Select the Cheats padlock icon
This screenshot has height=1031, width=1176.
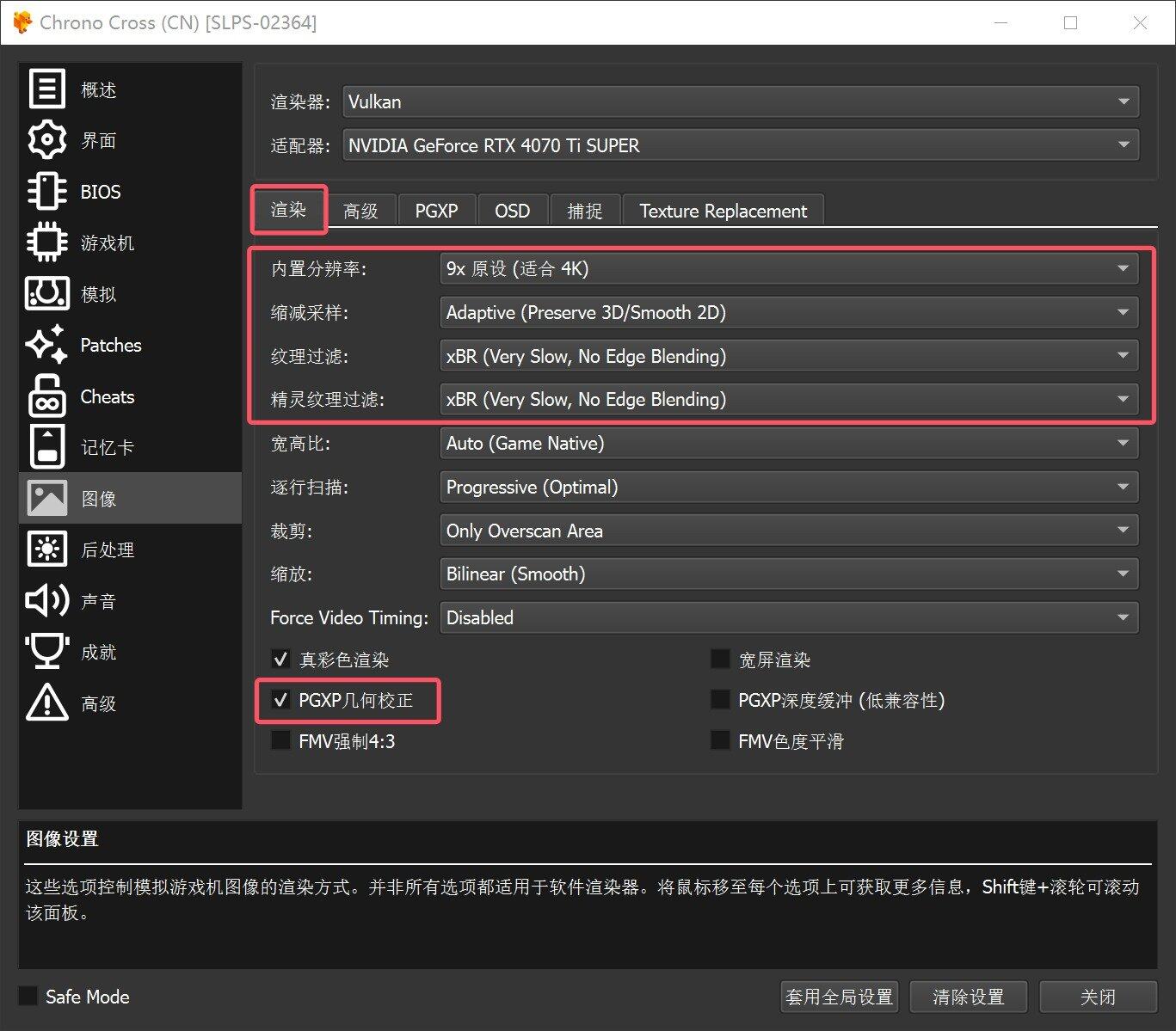click(46, 396)
